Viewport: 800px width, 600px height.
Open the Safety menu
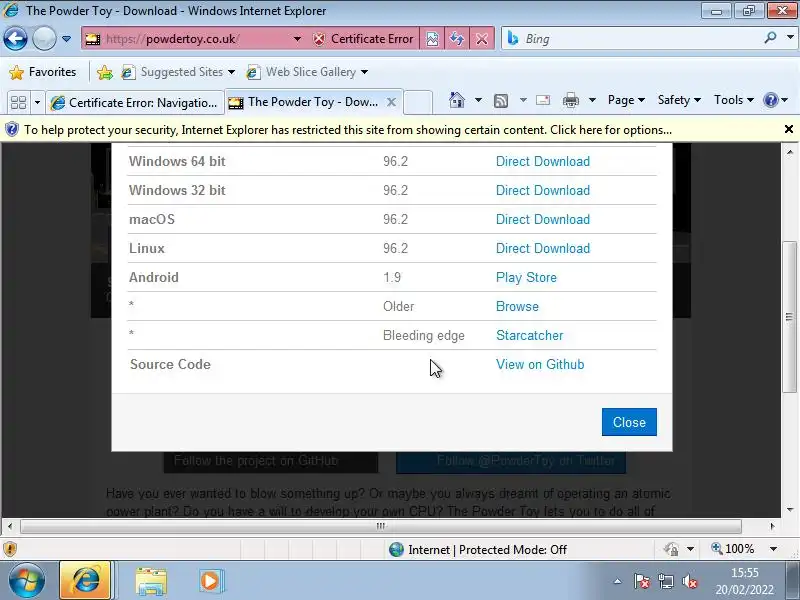(679, 100)
